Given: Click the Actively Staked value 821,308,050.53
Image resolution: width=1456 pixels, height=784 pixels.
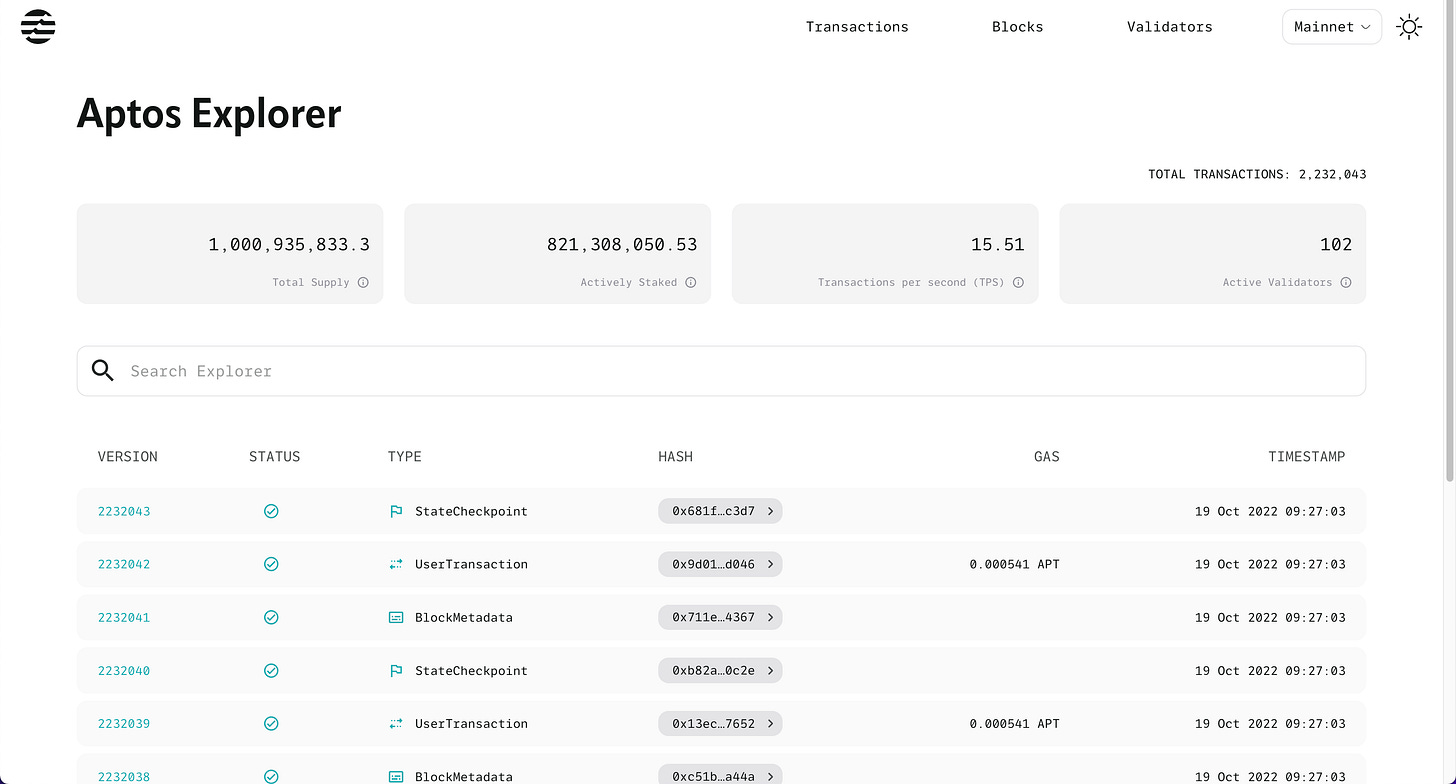Looking at the screenshot, I should pos(622,245).
